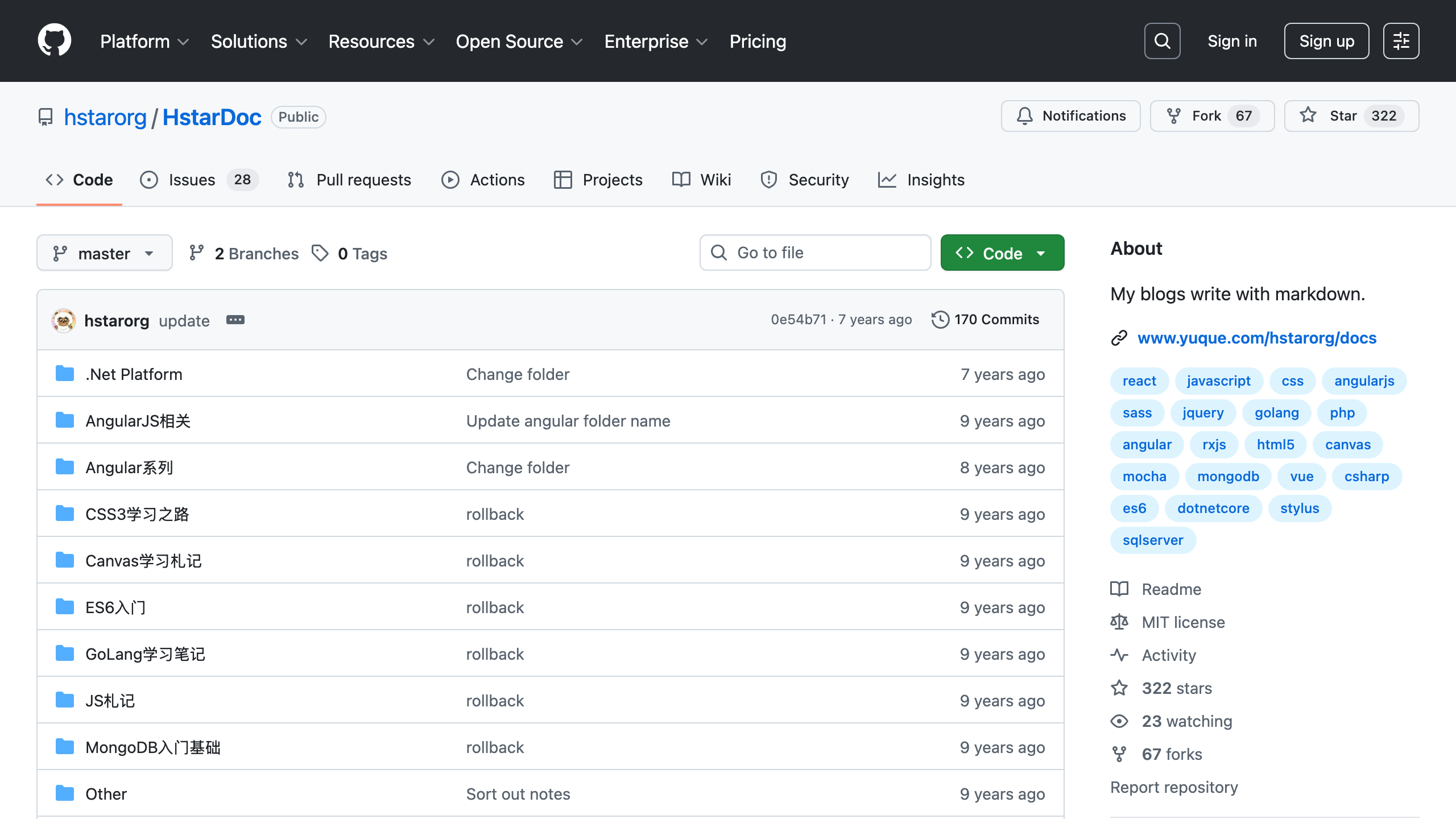Open appearance settings sliders icon
Screen dimensions: 1456x819
1401,41
